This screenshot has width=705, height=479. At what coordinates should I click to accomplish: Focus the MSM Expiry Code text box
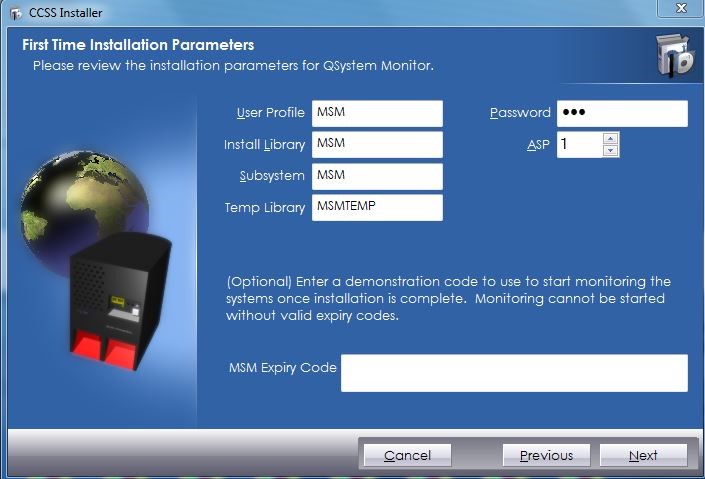(514, 372)
